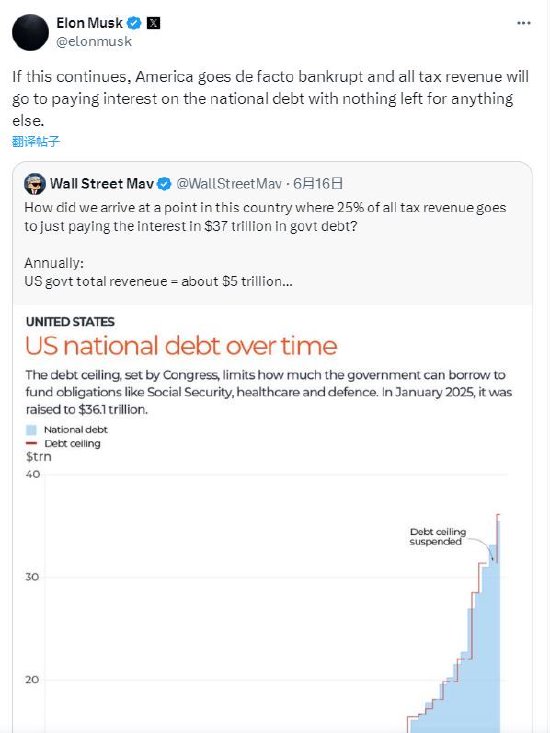This screenshot has height=733, width=550.
Task: Click the truncated 'about $5 trillion…' line
Action: point(158,281)
